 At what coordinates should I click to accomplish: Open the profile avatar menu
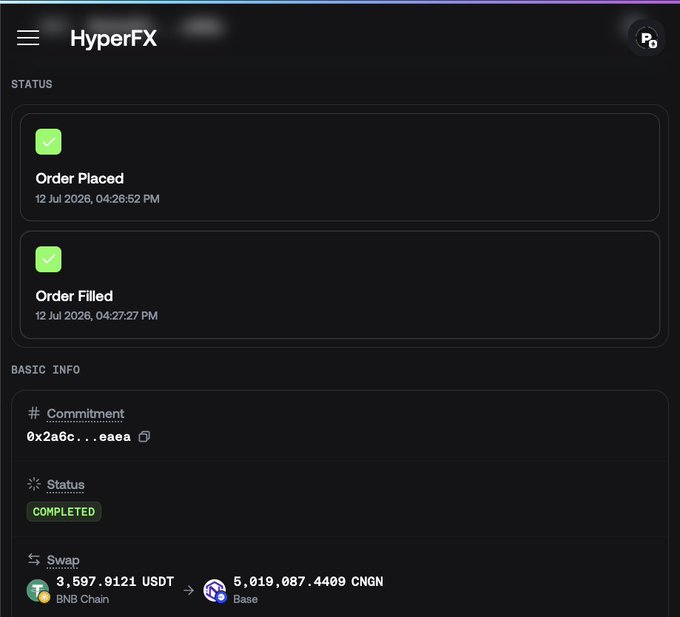point(647,38)
